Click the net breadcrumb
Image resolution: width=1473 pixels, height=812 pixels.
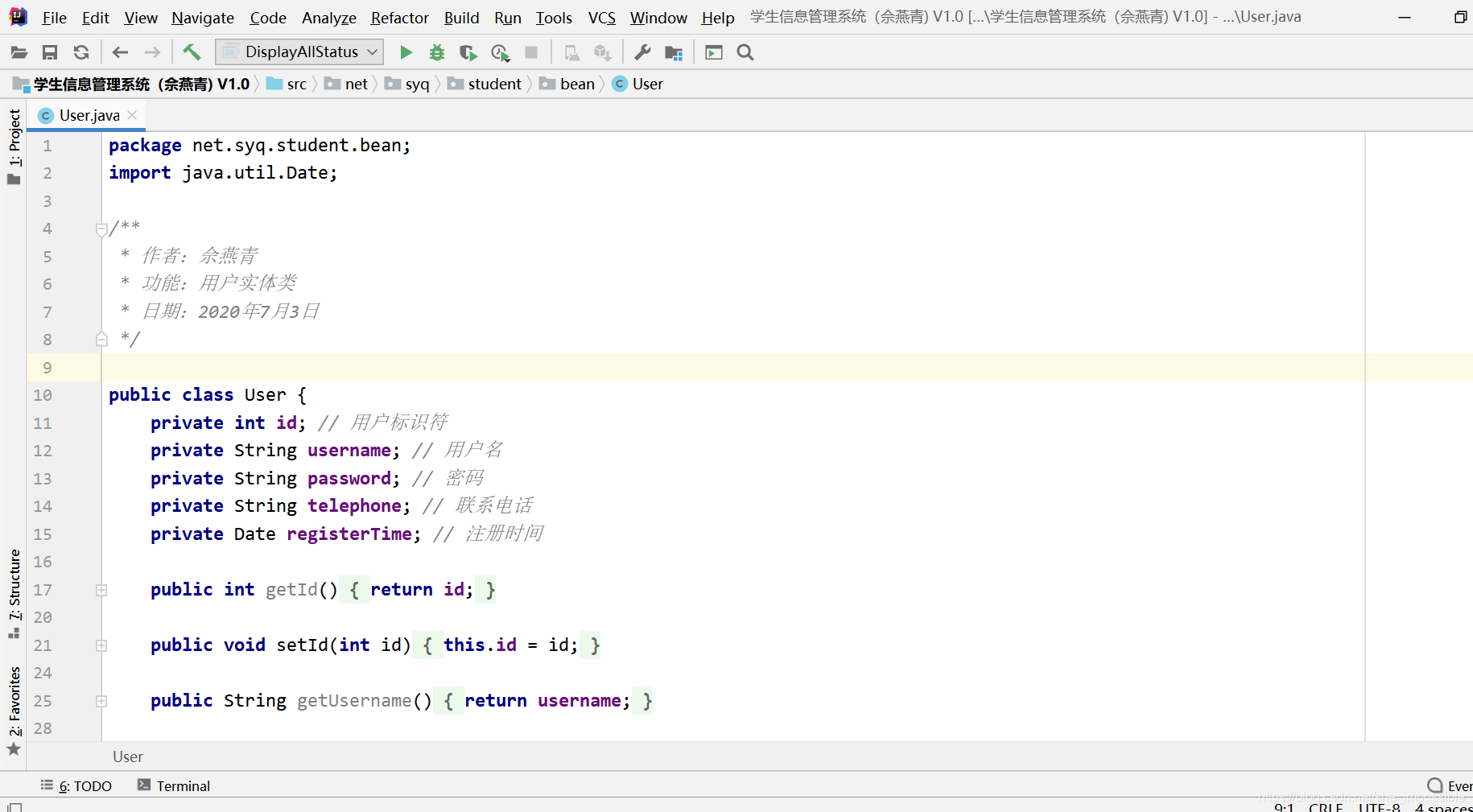click(x=347, y=84)
